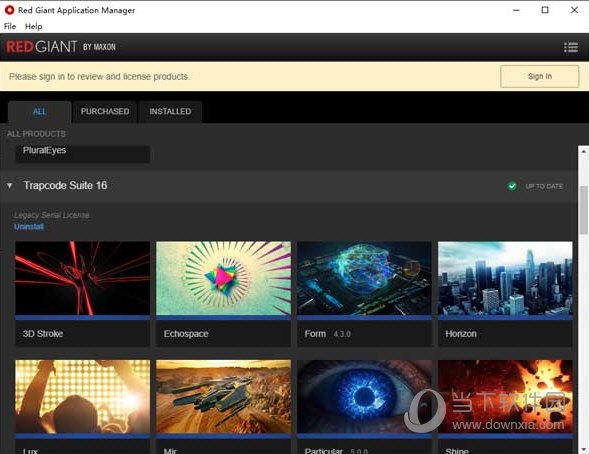Click the scrollbar up arrow

tap(583, 151)
